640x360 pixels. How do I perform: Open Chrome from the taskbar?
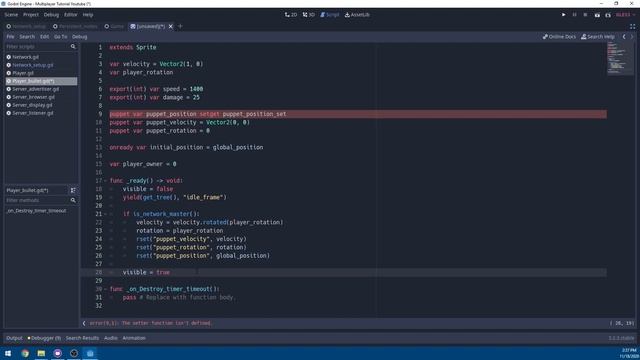click(x=25, y=353)
